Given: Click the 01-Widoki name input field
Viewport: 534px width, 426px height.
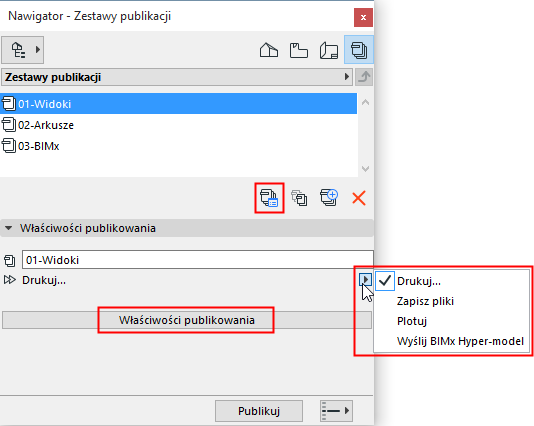Looking at the screenshot, I should point(198,260).
